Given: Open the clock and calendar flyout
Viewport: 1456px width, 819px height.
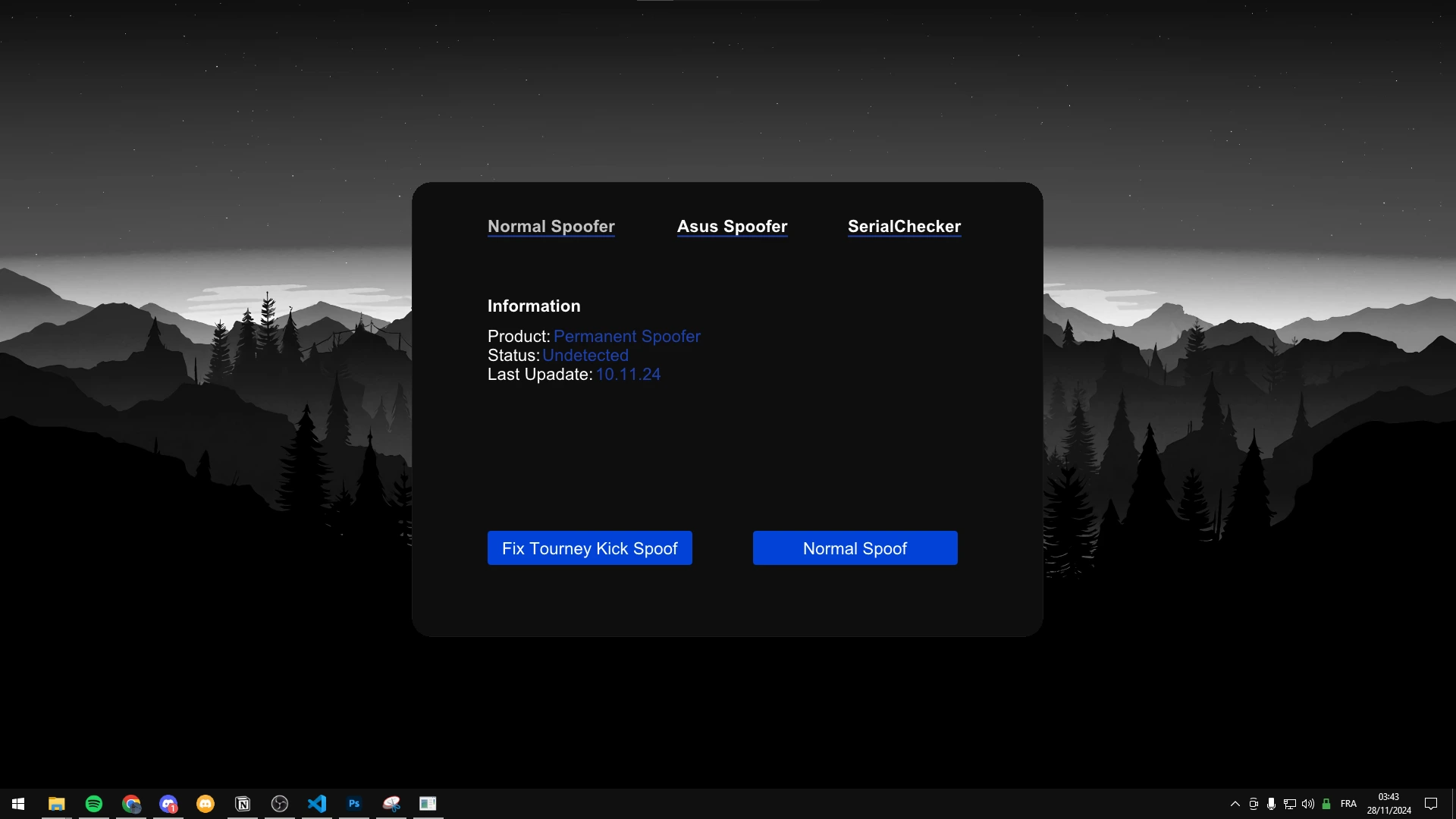Looking at the screenshot, I should coord(1389,804).
